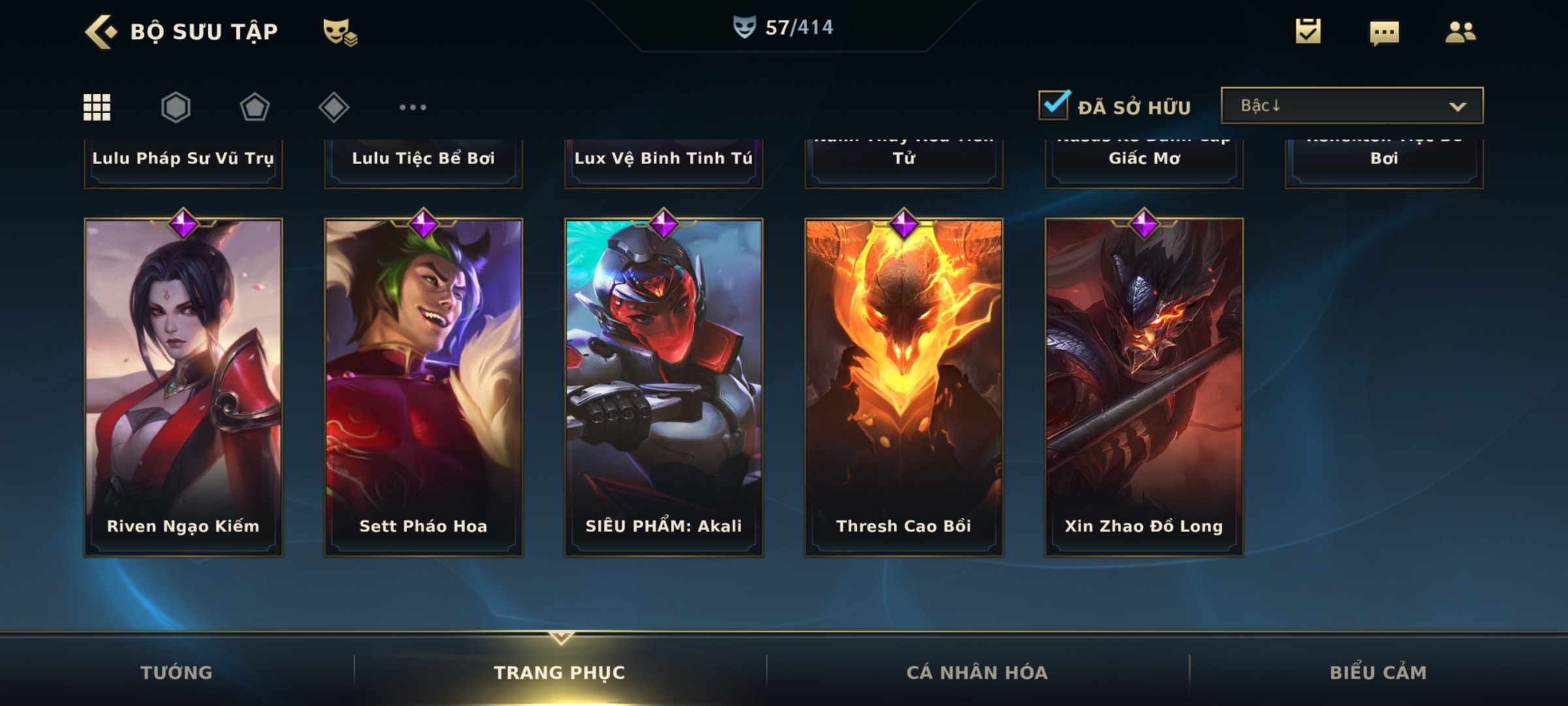Open the Thresh Cao Bồi skin card

coord(904,387)
